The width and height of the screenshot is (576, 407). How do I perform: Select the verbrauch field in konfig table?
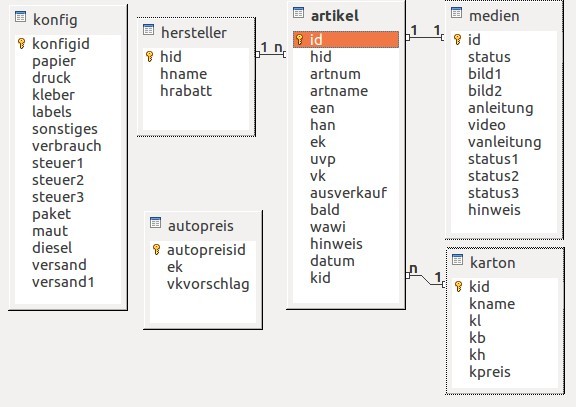pos(66,146)
